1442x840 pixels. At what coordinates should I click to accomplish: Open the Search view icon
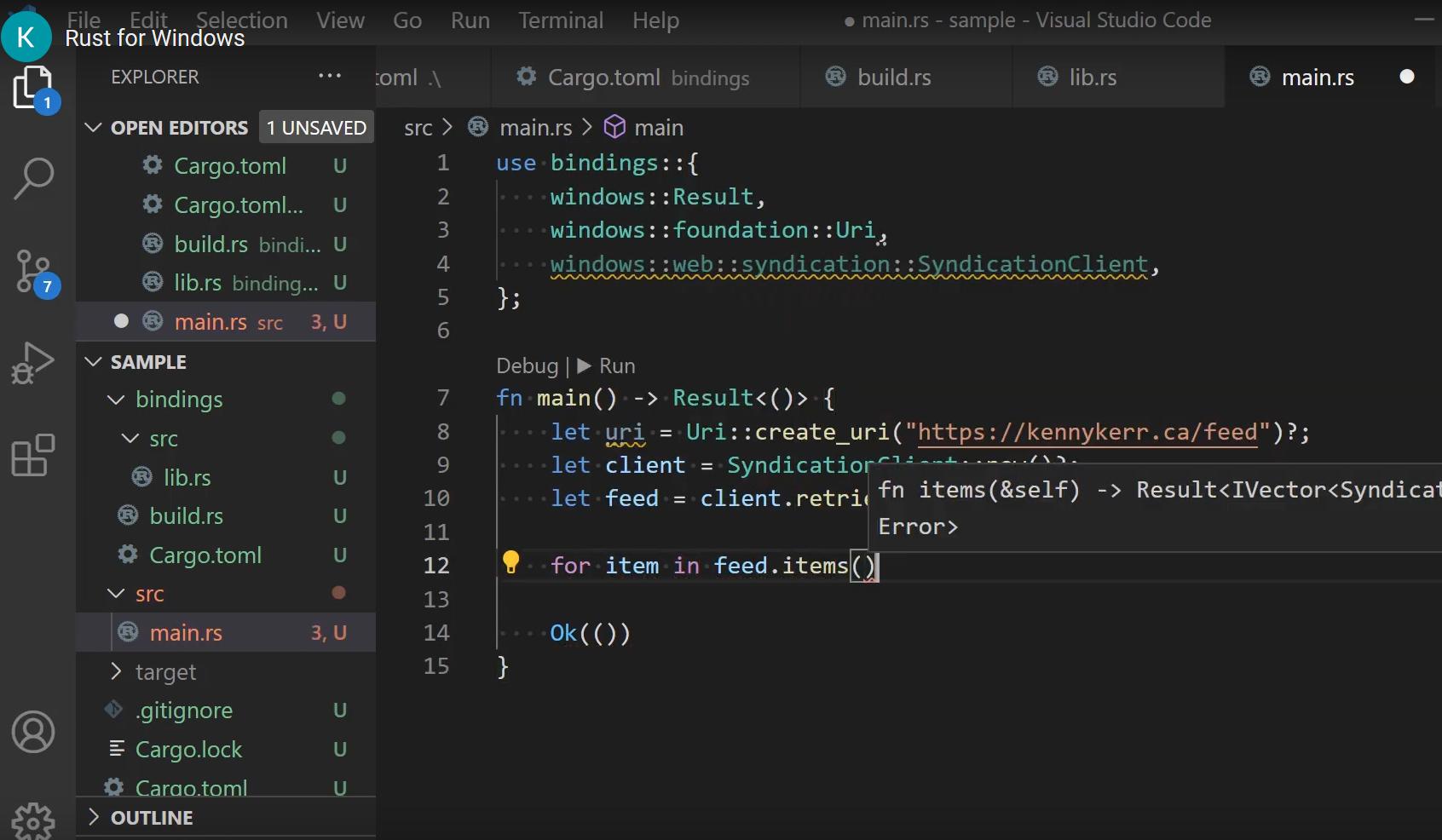click(x=34, y=179)
